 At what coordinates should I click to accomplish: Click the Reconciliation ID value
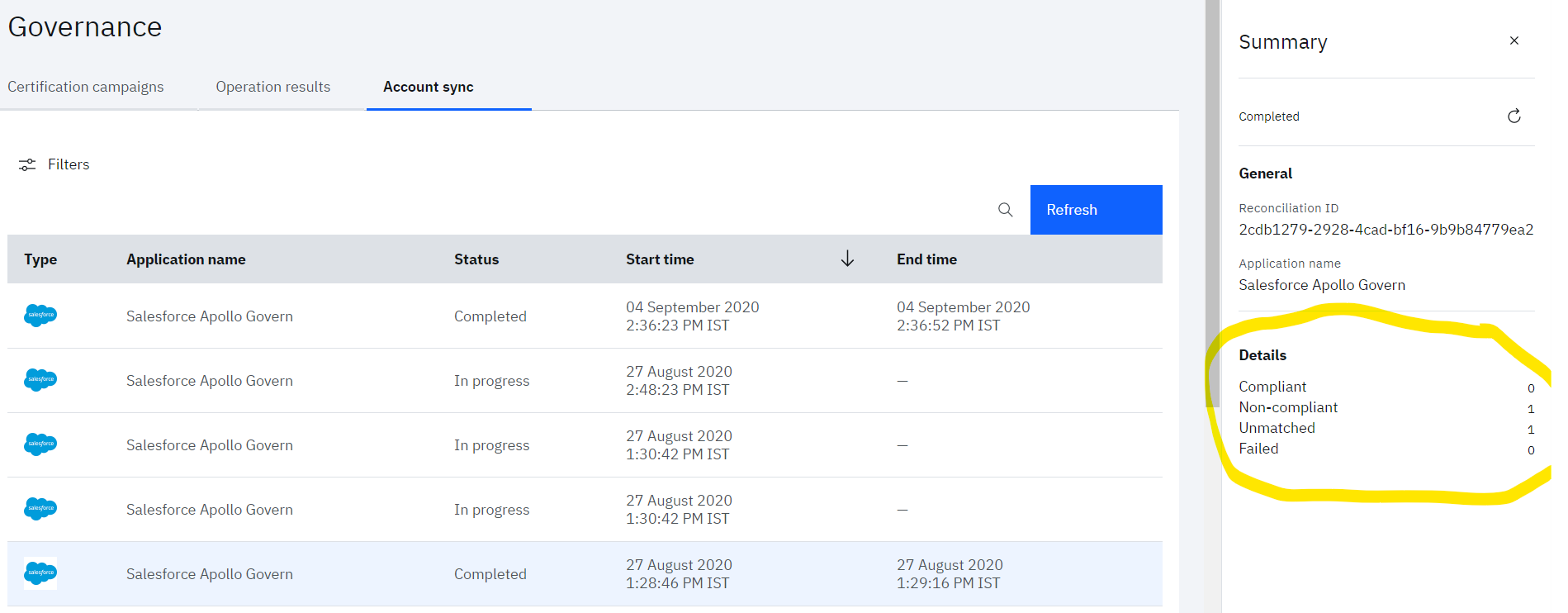pos(1386,230)
